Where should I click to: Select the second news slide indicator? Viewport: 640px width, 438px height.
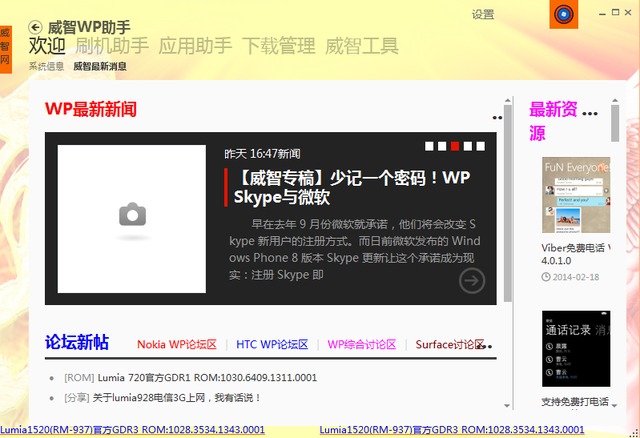(x=442, y=146)
